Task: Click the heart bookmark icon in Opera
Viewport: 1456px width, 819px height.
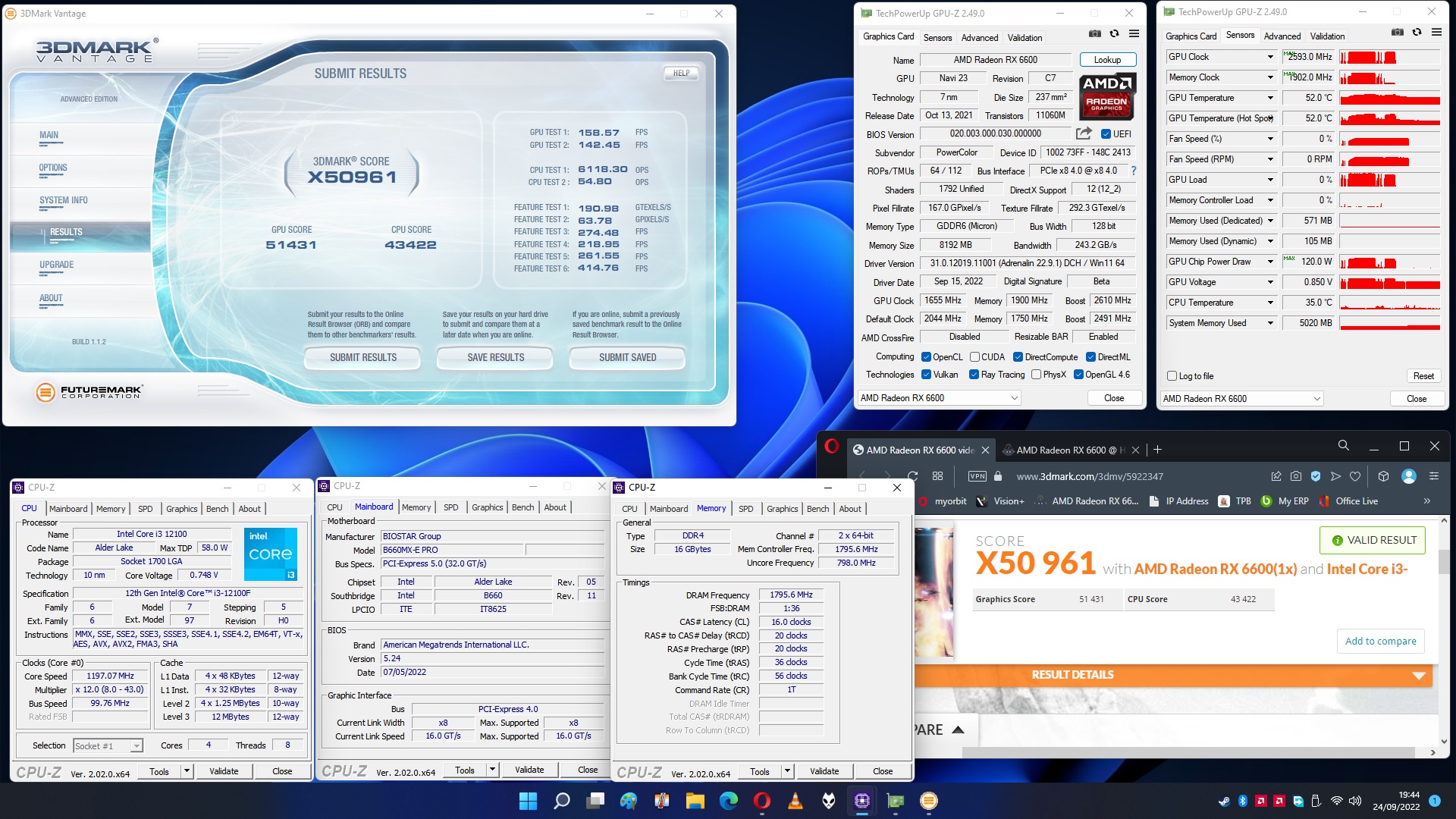Action: click(1355, 476)
